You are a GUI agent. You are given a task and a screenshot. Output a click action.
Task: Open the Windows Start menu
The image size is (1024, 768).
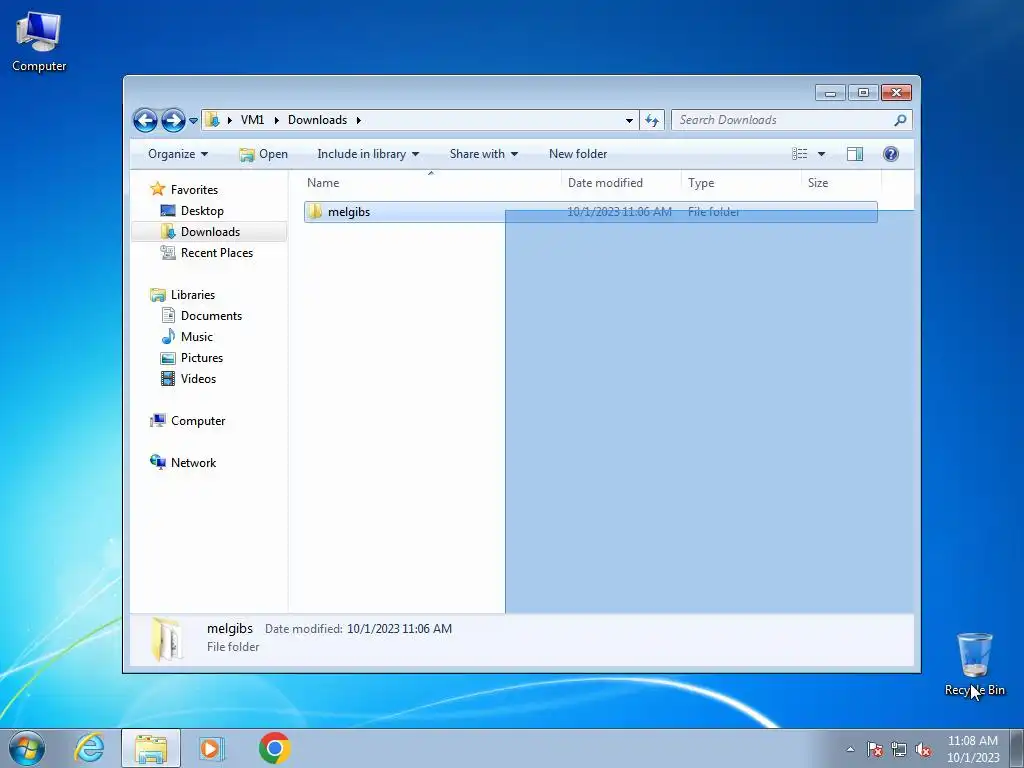pyautogui.click(x=27, y=748)
